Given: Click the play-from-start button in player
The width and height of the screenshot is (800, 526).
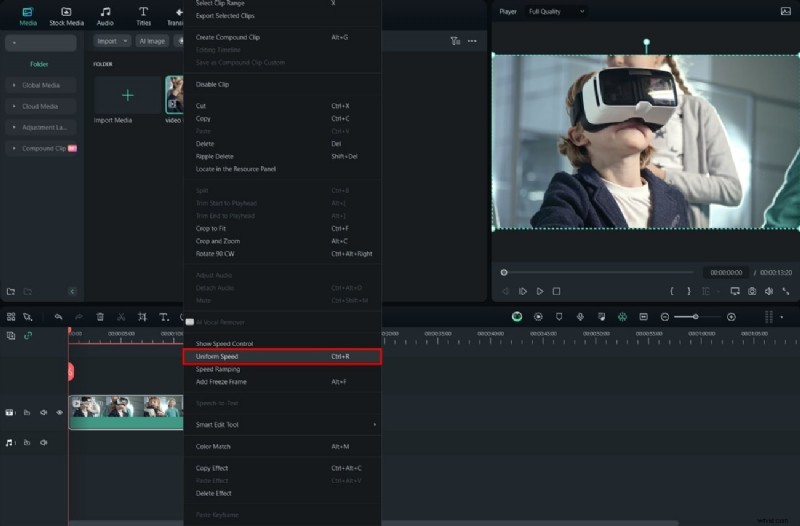Looking at the screenshot, I should click(x=523, y=291).
